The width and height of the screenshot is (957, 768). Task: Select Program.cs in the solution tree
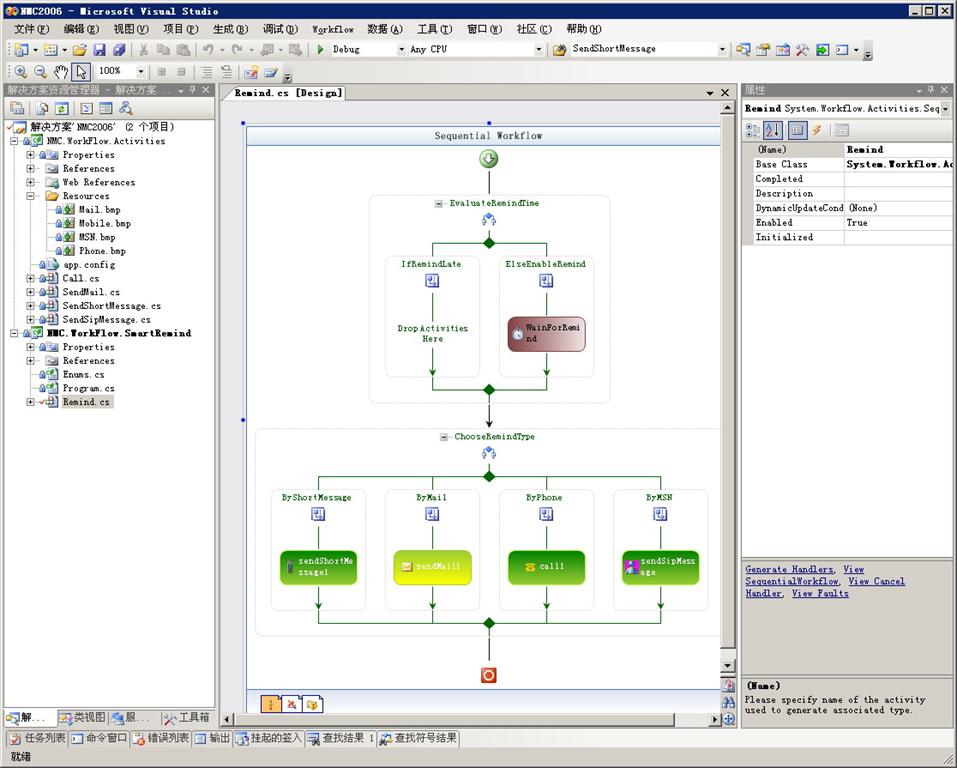(x=88, y=388)
